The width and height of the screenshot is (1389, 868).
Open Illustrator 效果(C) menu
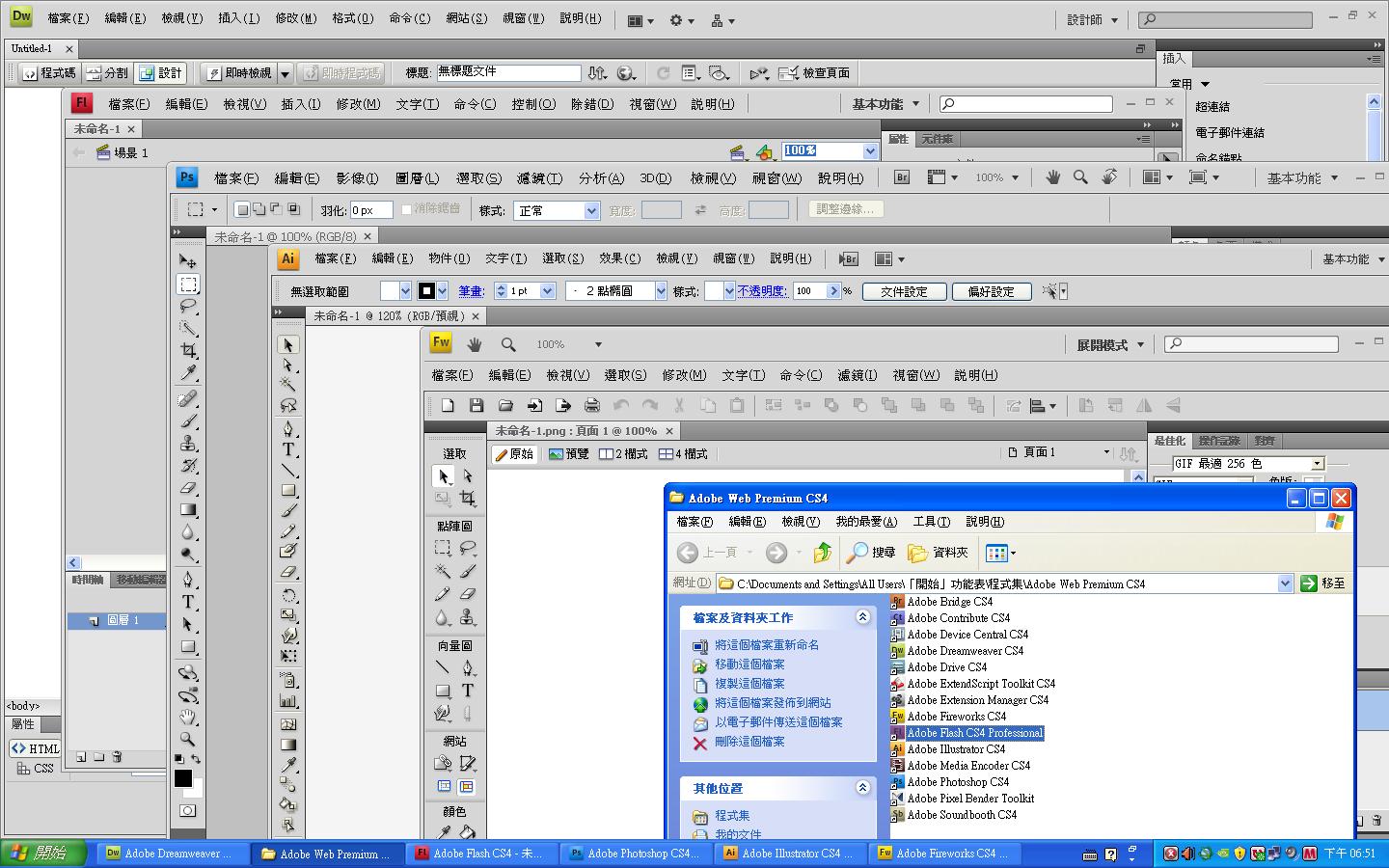point(619,258)
